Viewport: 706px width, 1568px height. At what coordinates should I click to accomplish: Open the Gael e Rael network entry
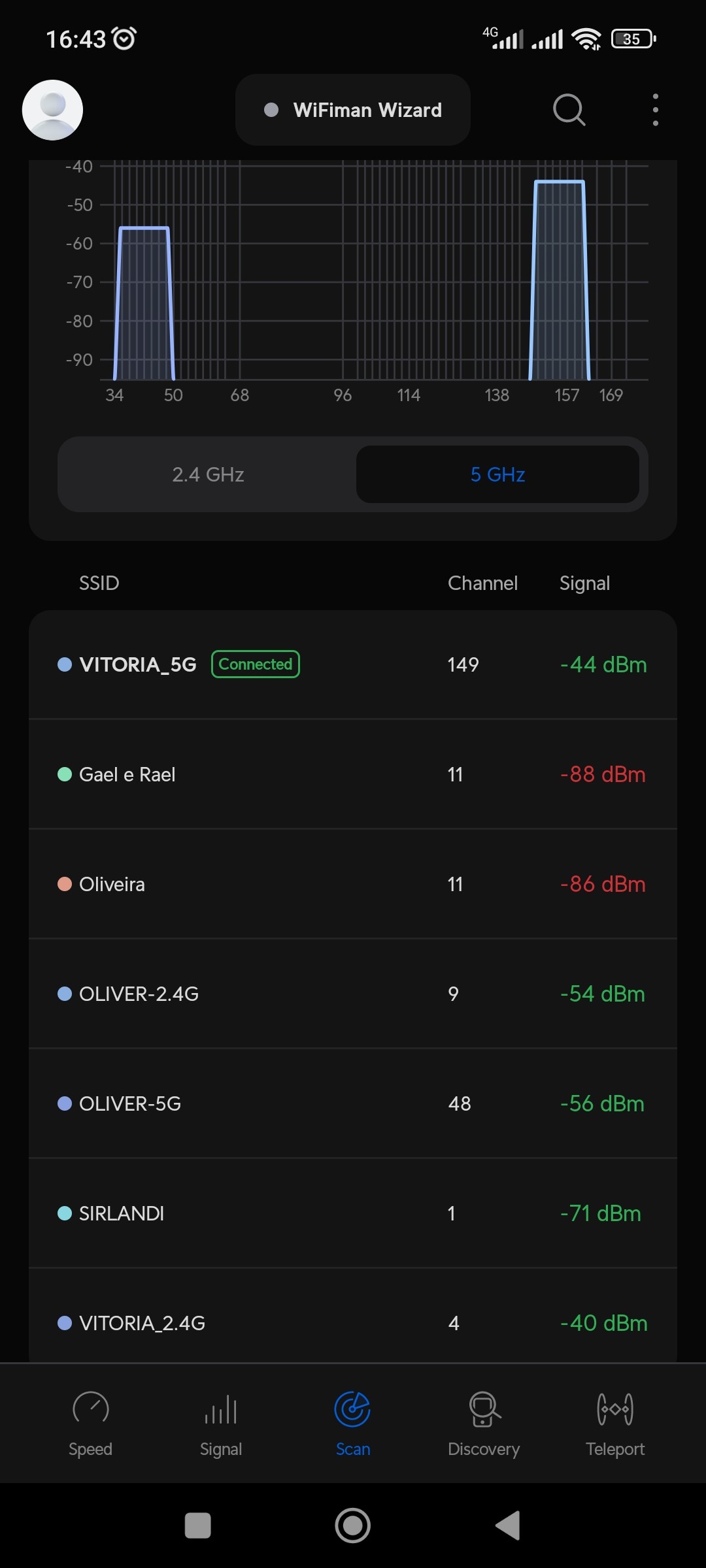point(352,774)
